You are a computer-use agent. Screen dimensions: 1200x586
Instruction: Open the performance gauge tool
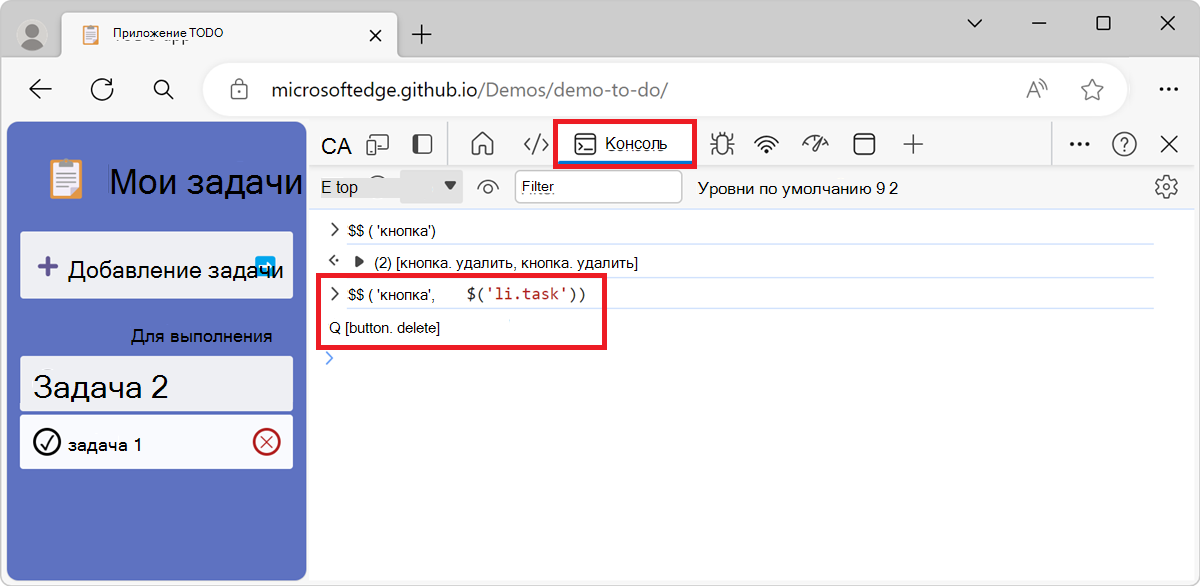click(815, 144)
